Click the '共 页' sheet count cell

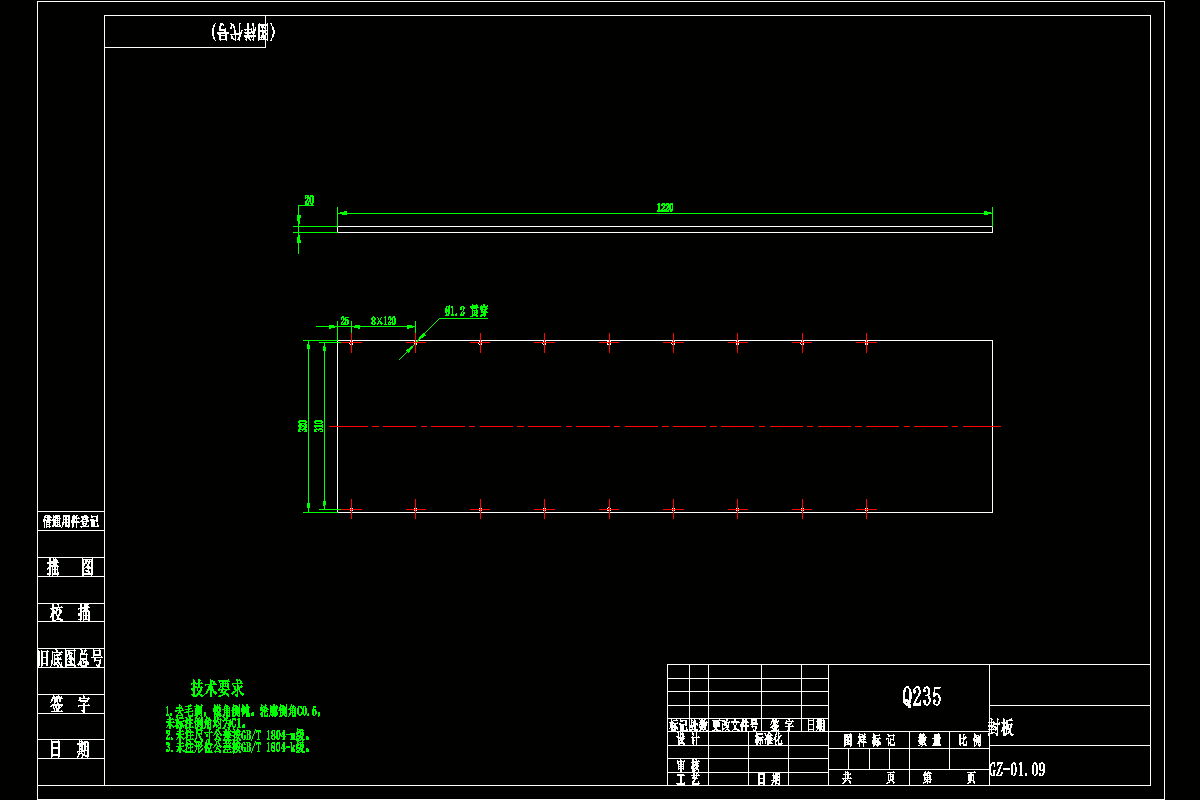pos(869,776)
